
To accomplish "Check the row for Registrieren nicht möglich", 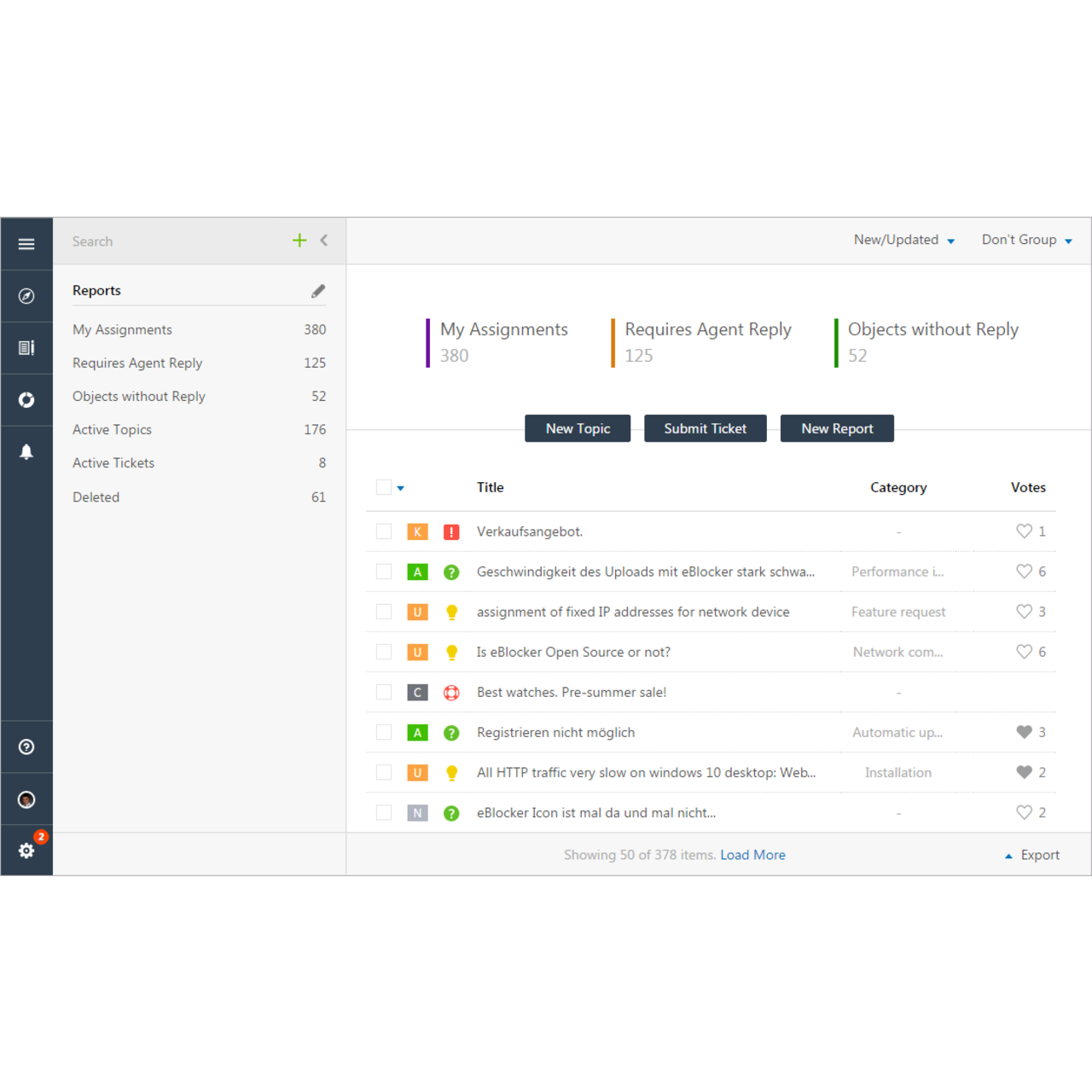I will coord(383,732).
